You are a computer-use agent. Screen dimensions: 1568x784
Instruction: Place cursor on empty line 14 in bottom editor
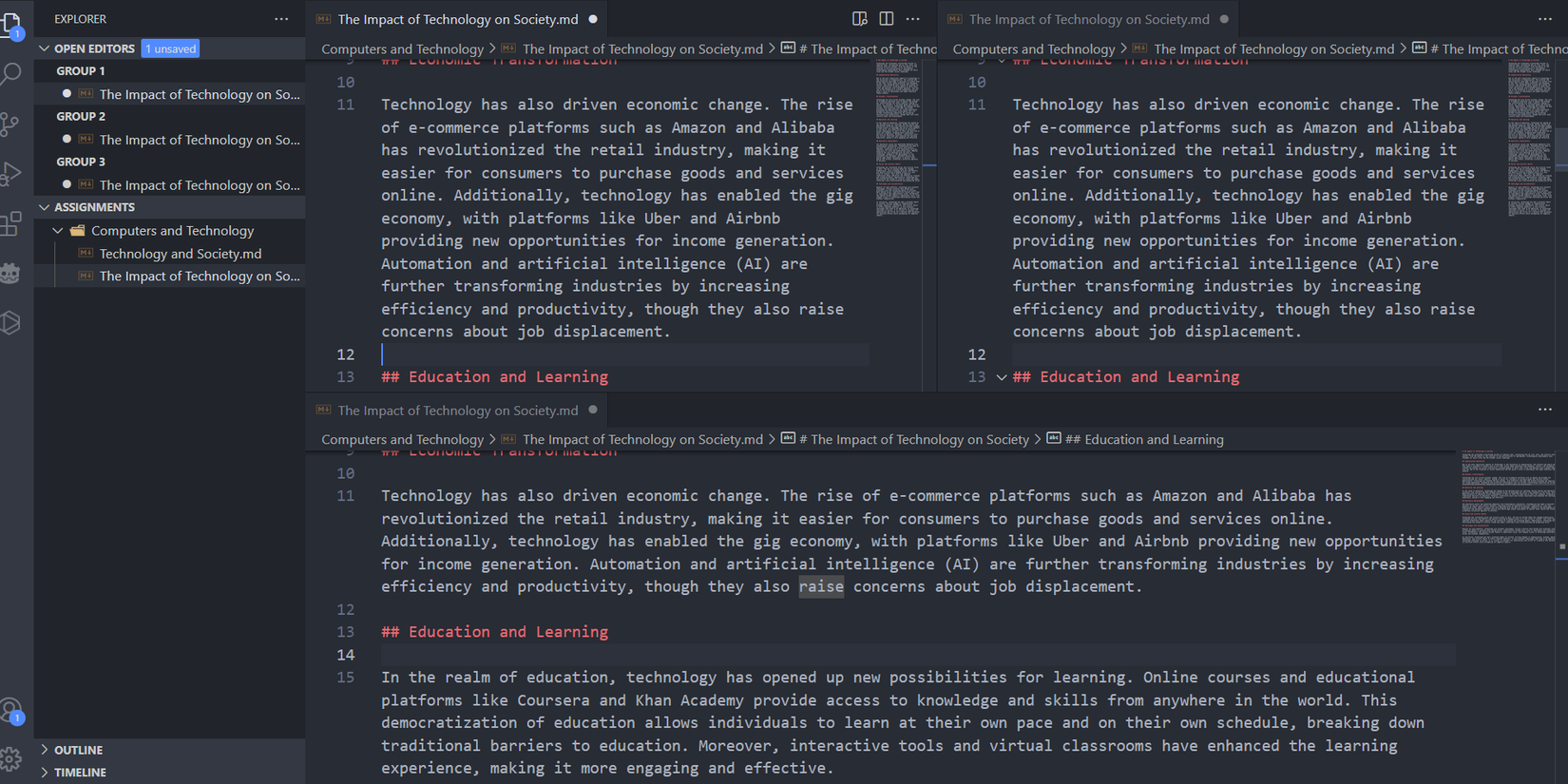click(x=917, y=655)
